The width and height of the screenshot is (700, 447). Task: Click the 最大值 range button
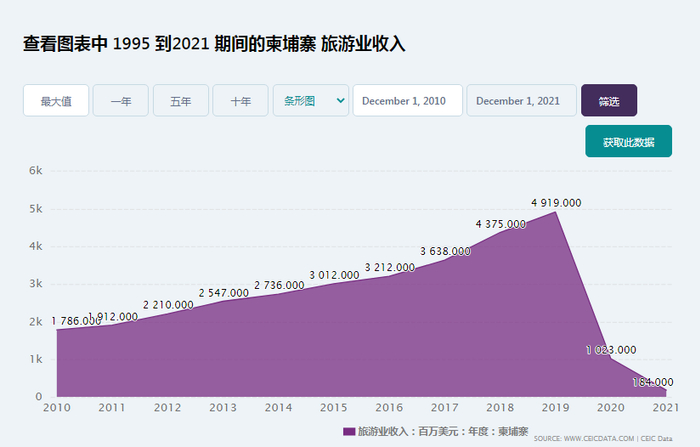point(56,101)
